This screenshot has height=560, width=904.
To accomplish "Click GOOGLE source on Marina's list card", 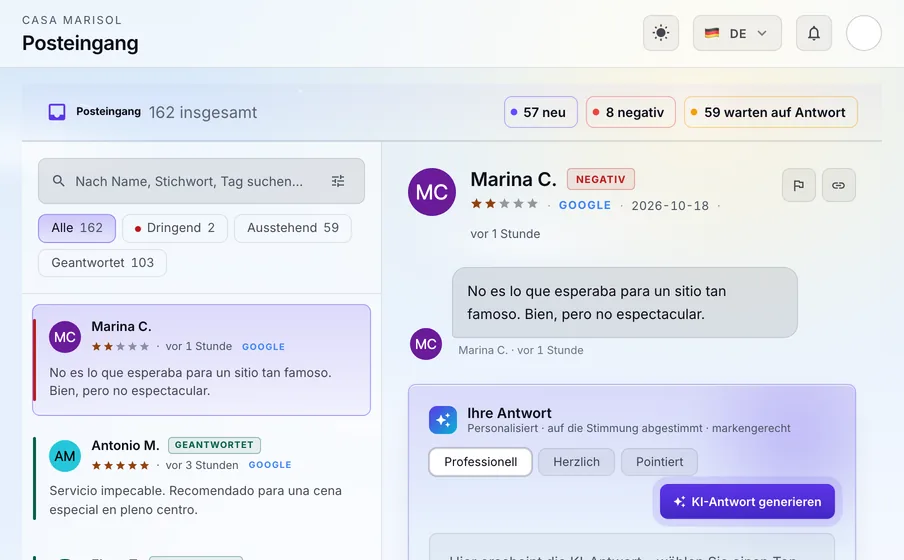I will (263, 347).
